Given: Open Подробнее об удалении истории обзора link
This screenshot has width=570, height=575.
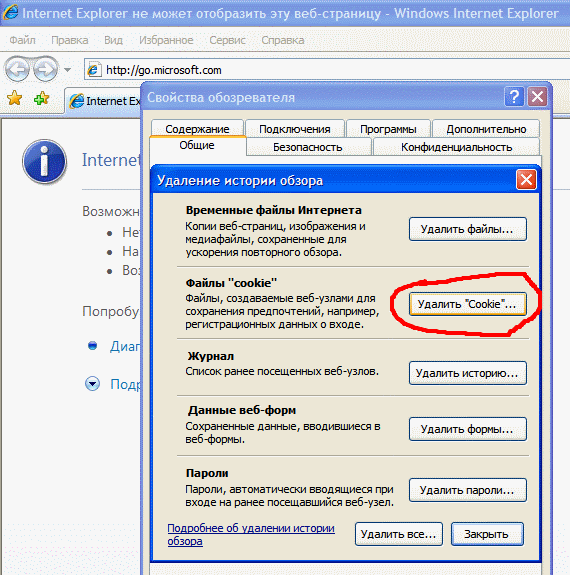Looking at the screenshot, I should pyautogui.click(x=251, y=534).
